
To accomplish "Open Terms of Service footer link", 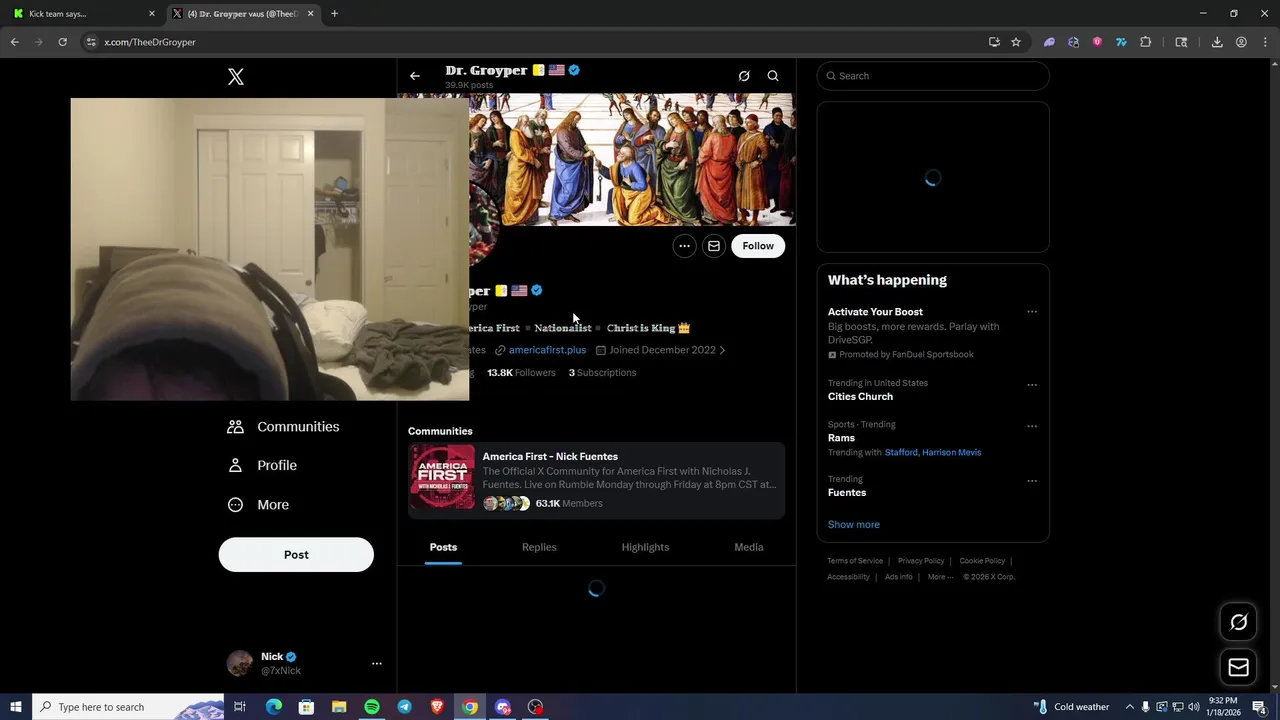I will click(x=855, y=561).
